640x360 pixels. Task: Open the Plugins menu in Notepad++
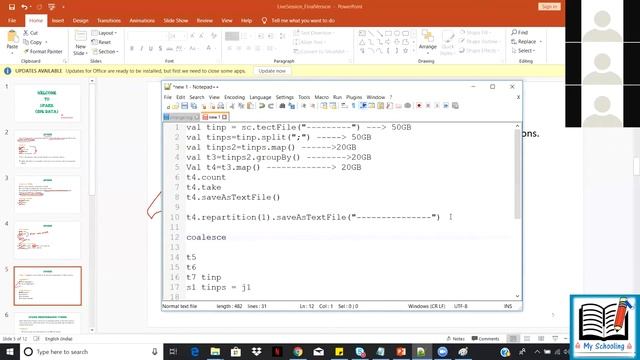pyautogui.click(x=354, y=97)
